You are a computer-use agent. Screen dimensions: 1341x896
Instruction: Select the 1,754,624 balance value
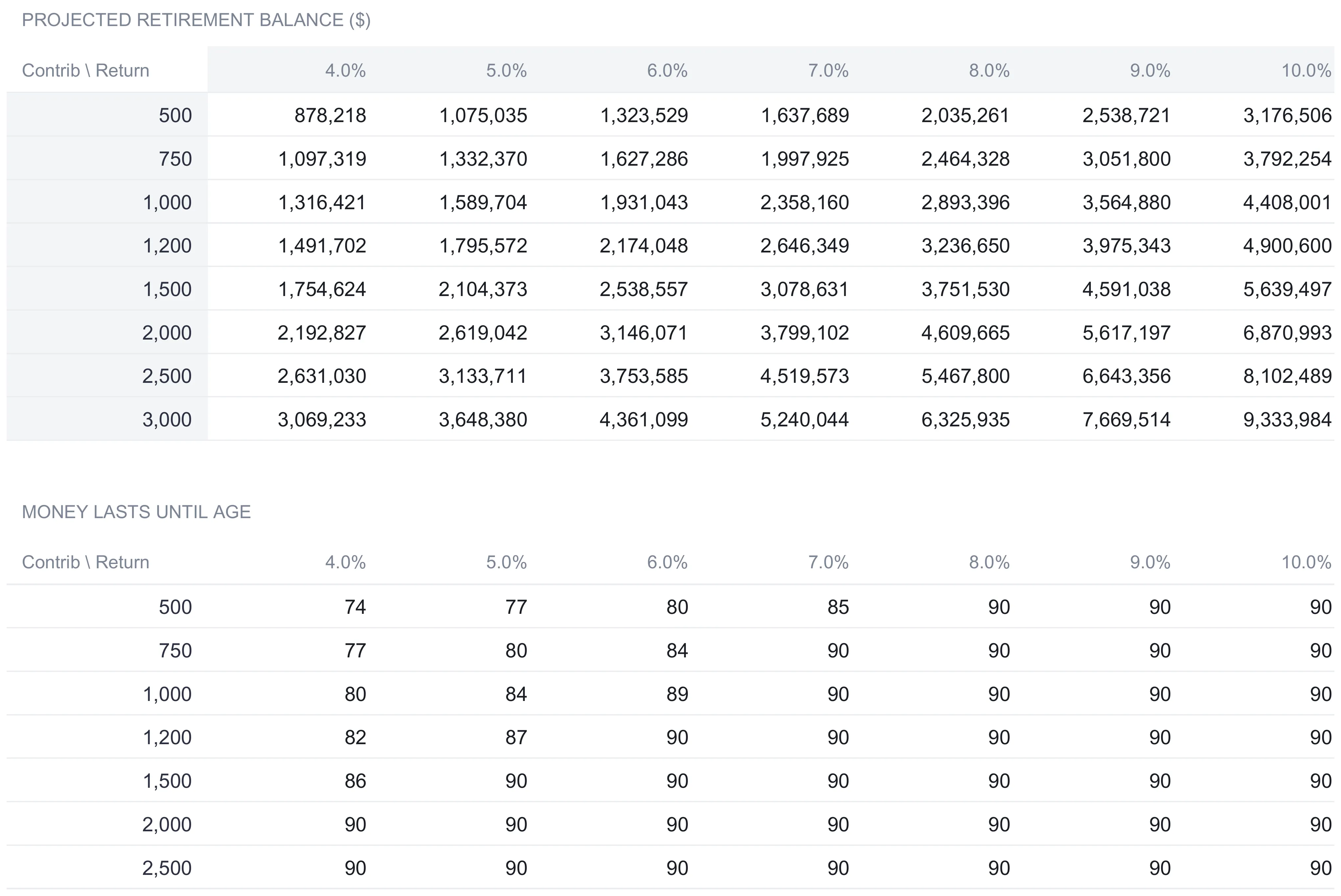click(x=322, y=289)
